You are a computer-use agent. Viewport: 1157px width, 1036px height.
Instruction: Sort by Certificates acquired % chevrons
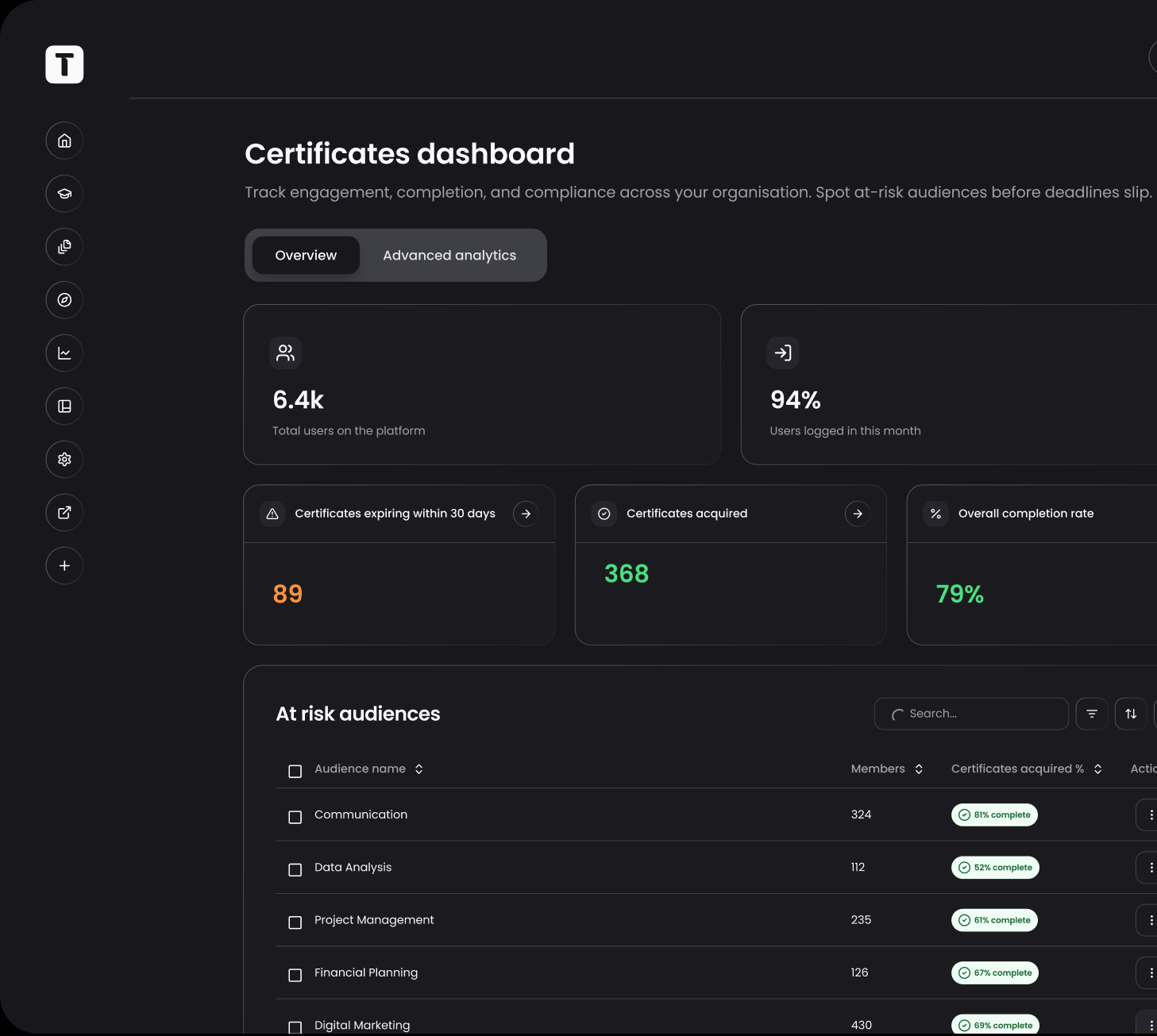pyautogui.click(x=1098, y=769)
